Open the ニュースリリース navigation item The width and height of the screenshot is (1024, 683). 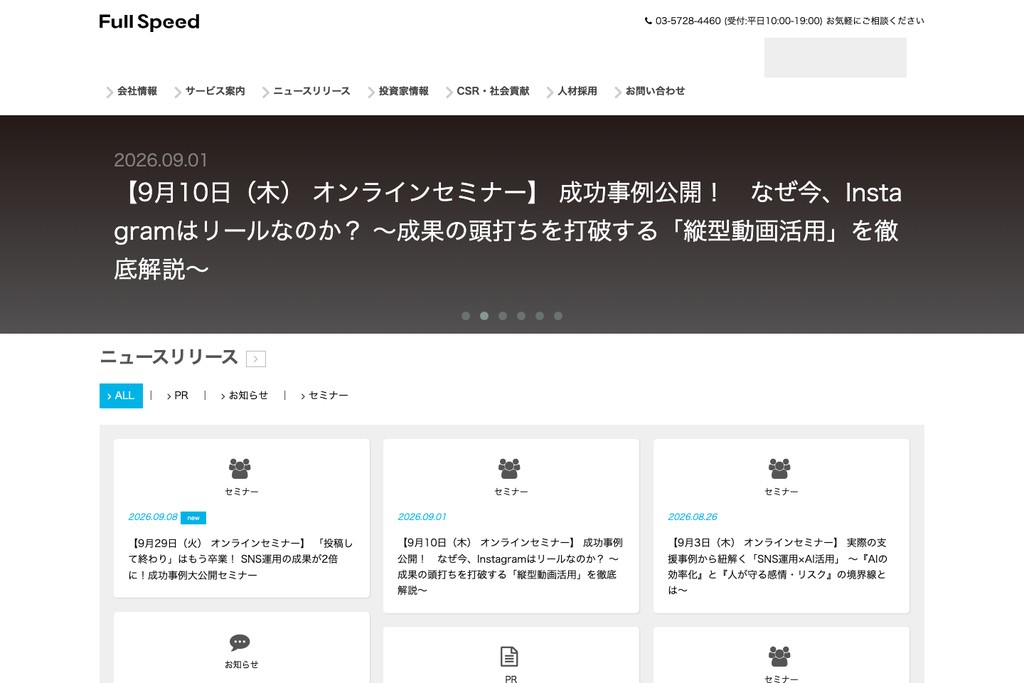point(312,91)
